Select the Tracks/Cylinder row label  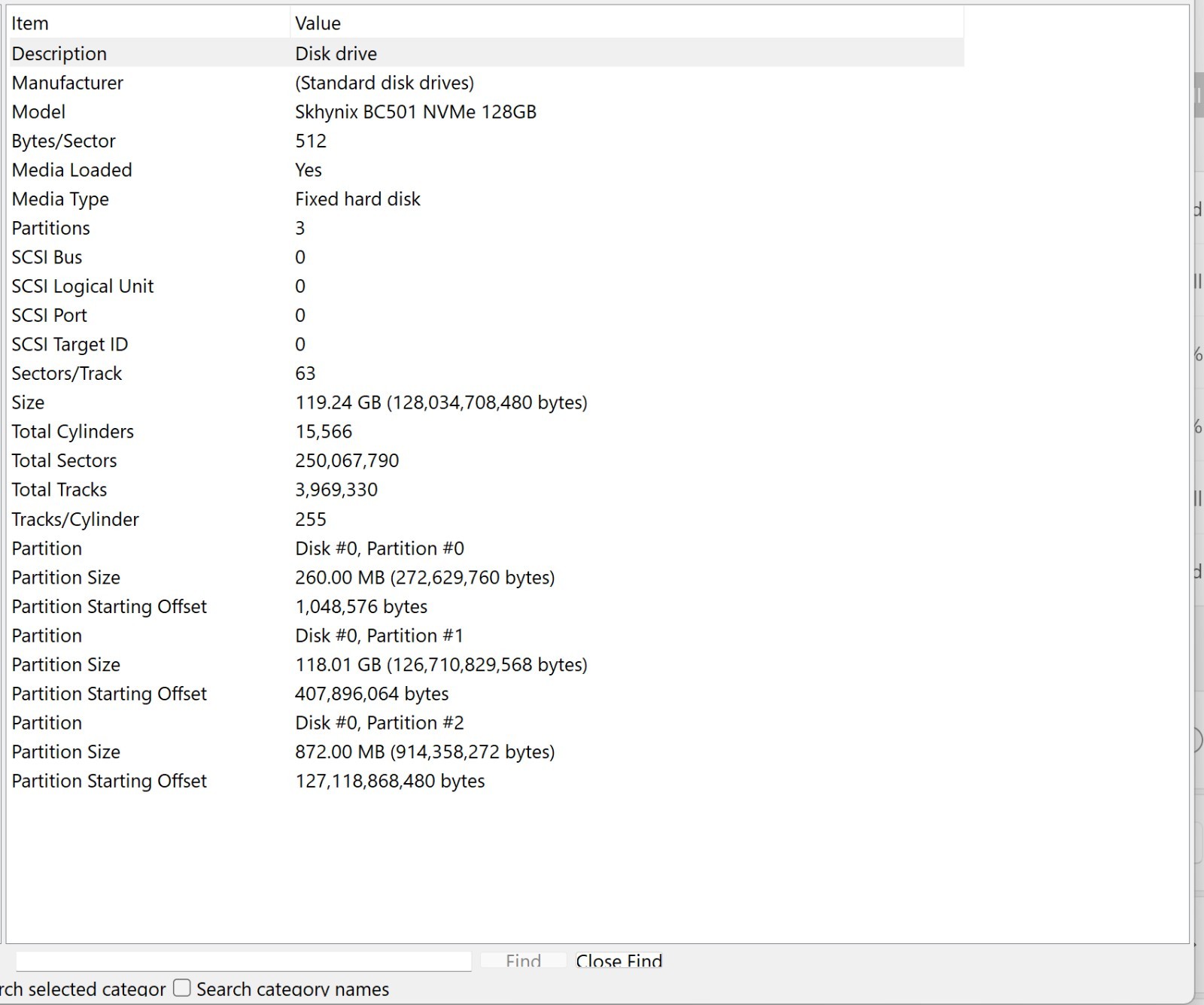pos(75,520)
